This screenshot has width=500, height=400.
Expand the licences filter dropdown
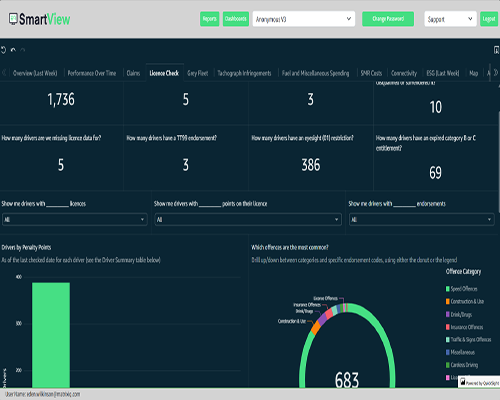[x=75, y=219]
